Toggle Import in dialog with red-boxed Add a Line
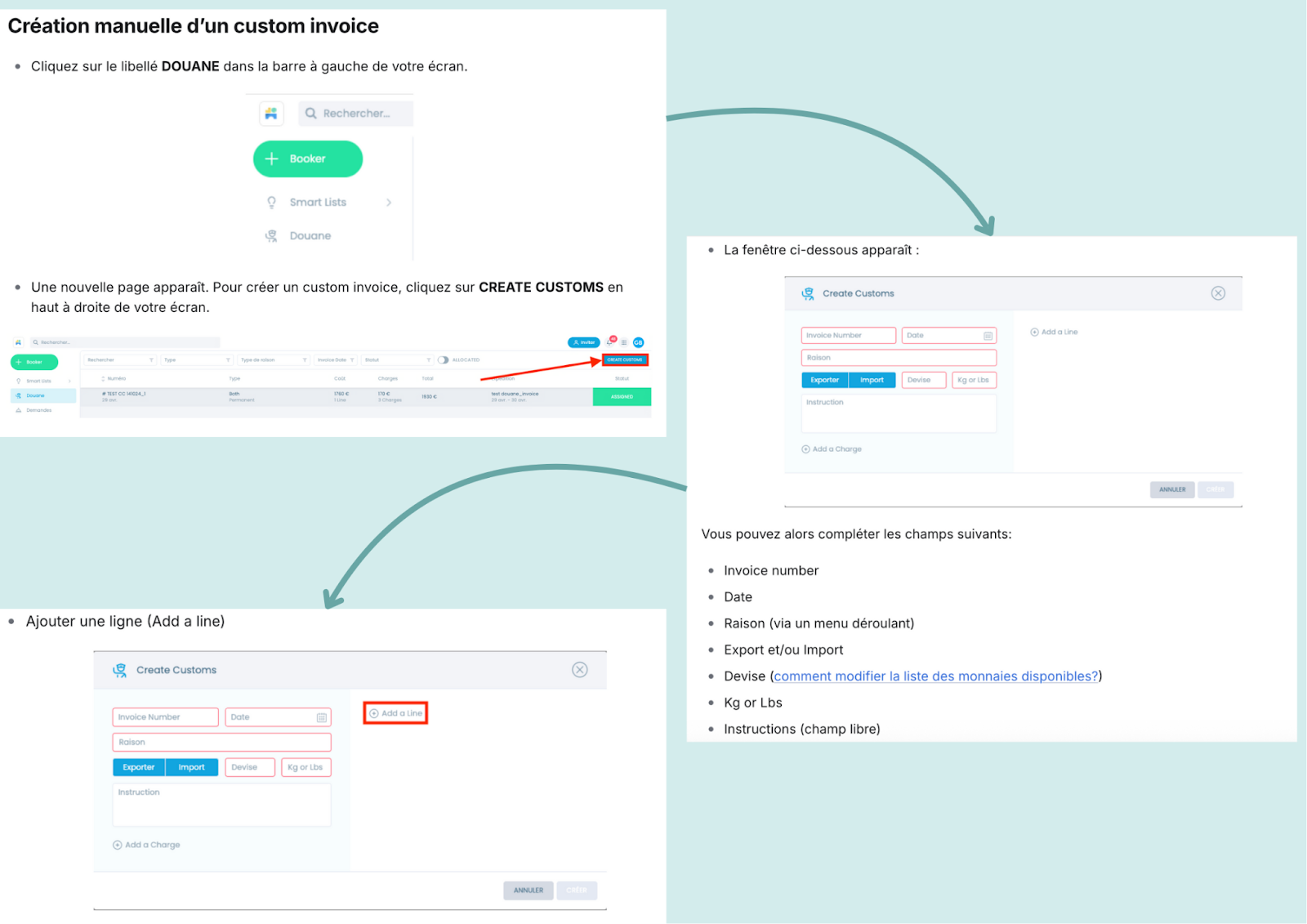This screenshot has width=1307, height=924. 192,767
